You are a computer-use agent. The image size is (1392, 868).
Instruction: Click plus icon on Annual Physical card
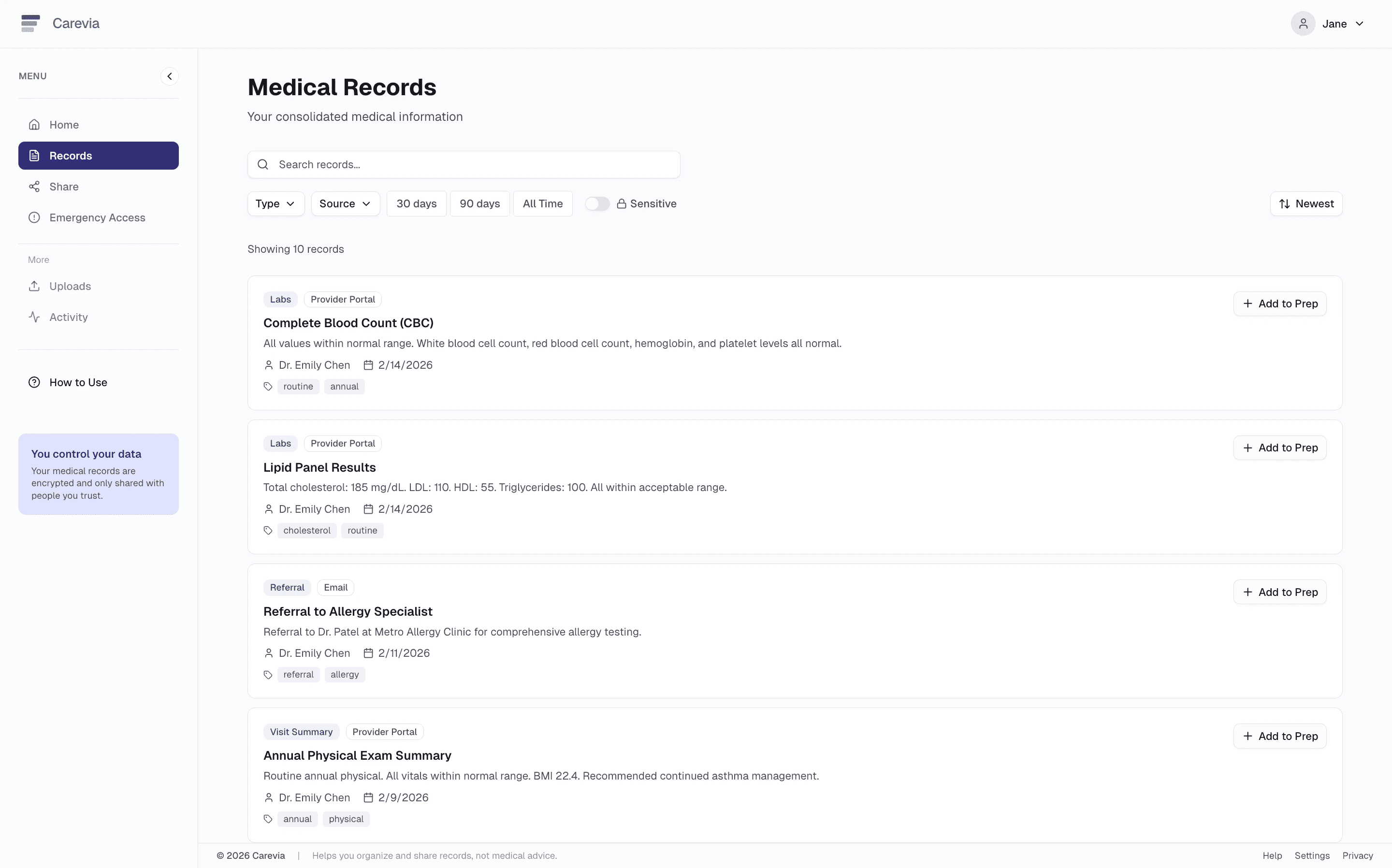[1247, 736]
